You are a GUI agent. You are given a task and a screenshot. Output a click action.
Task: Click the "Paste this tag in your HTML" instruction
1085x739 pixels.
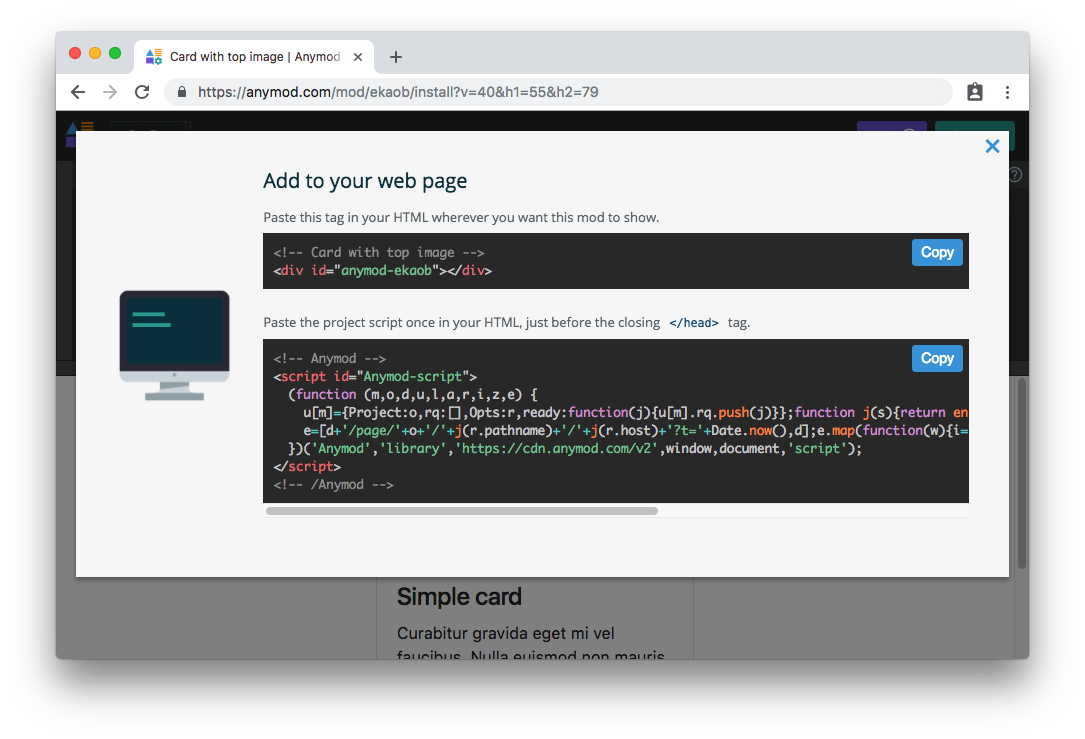coord(461,217)
